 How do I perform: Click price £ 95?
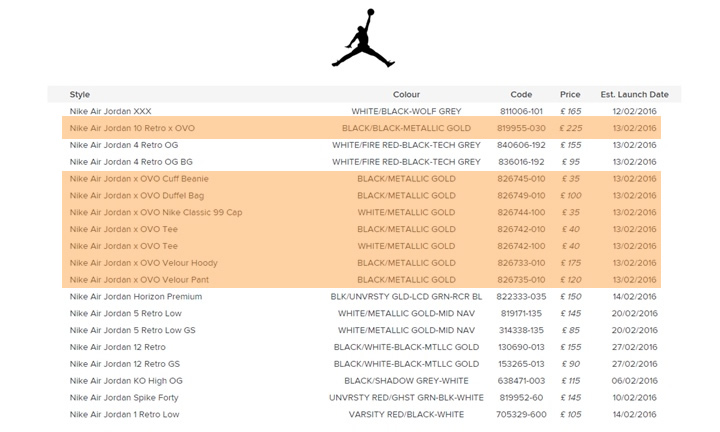(x=570, y=162)
